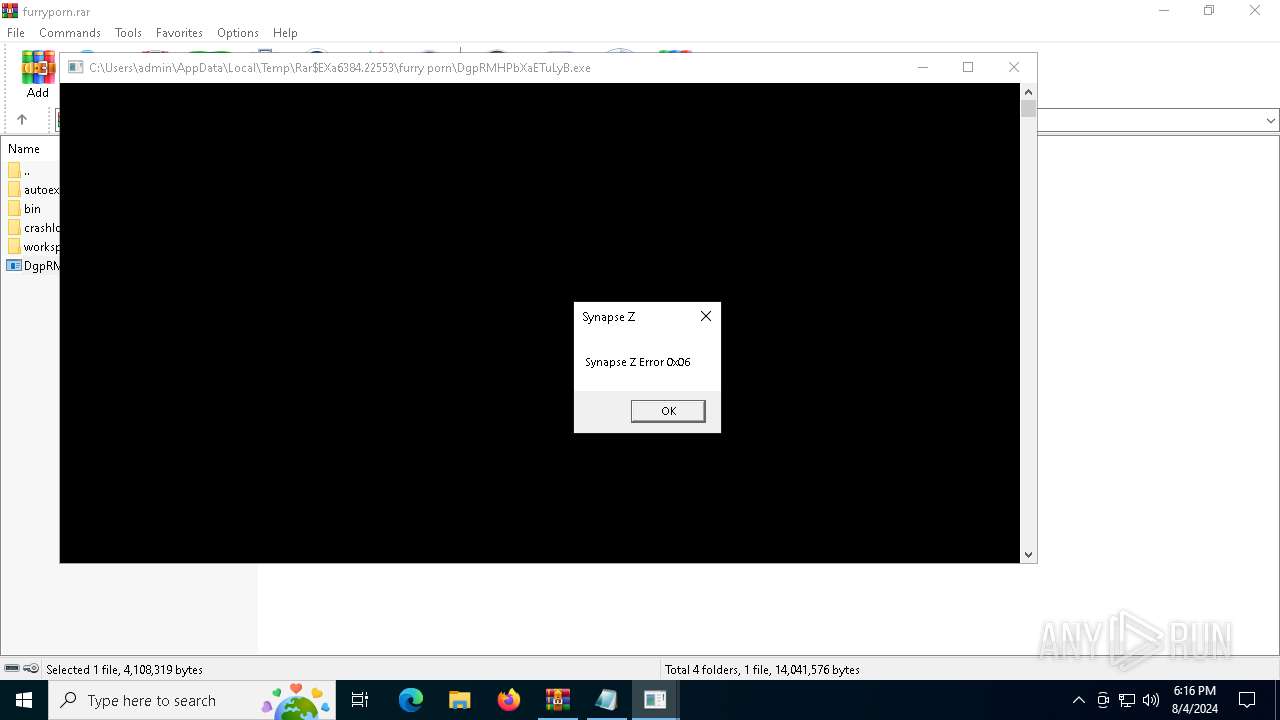Click the console window title bar icon

click(75, 68)
